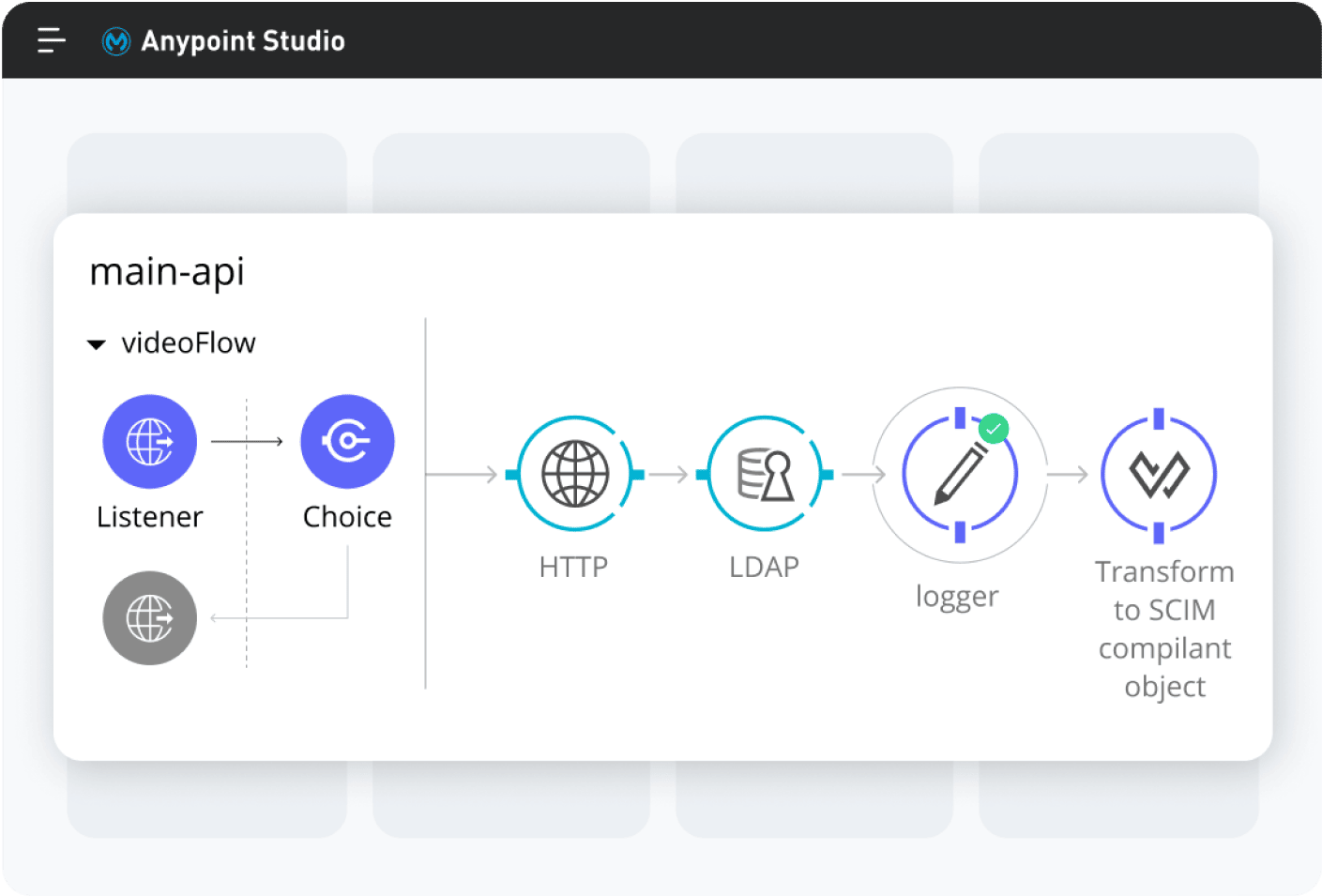Click the Listener label text
The height and width of the screenshot is (896, 1322).
click(150, 517)
